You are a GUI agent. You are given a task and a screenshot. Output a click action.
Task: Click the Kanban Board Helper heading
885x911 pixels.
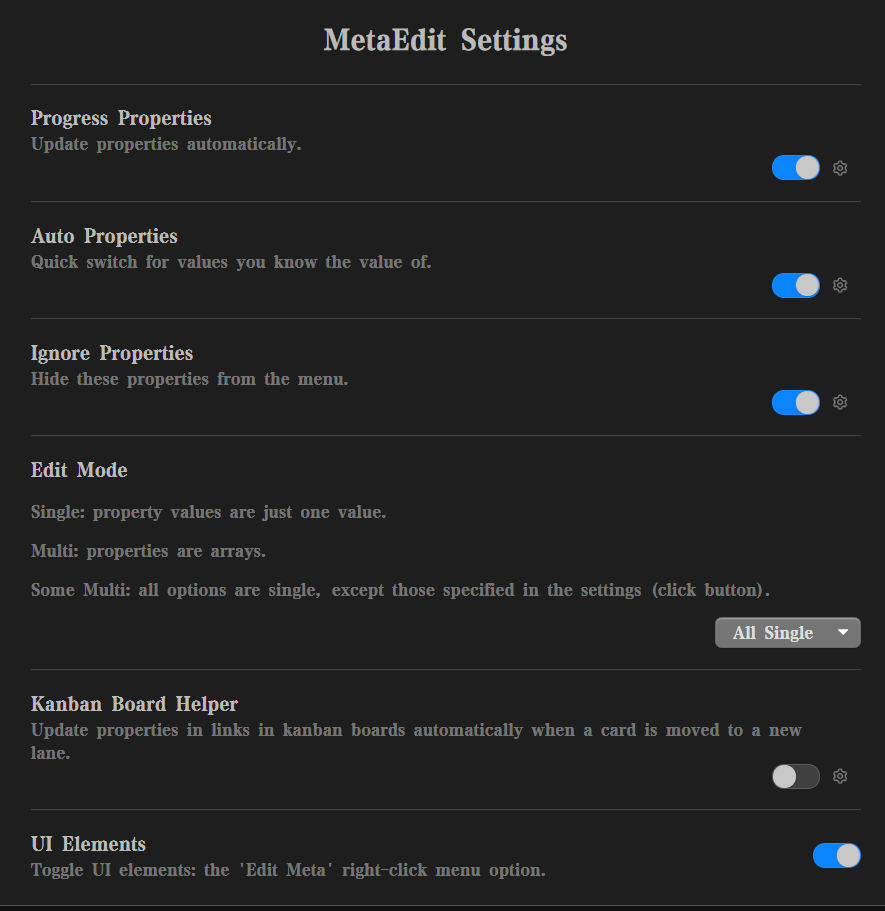(x=134, y=704)
